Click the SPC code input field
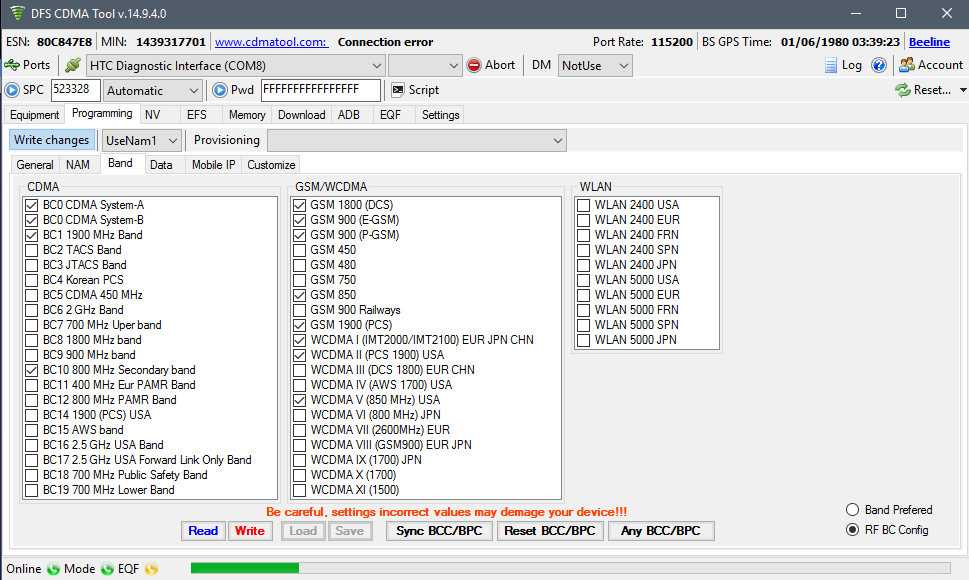Image resolution: width=969 pixels, height=580 pixels. coord(75,90)
